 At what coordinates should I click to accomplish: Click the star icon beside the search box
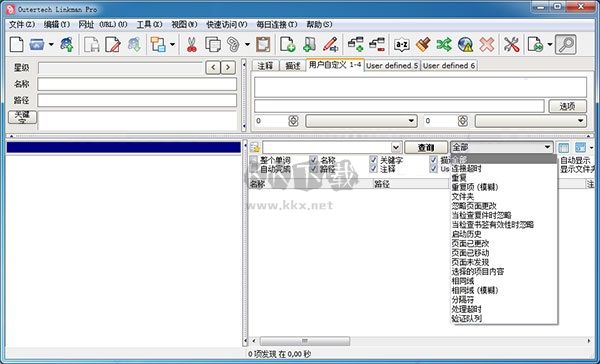coord(255,147)
